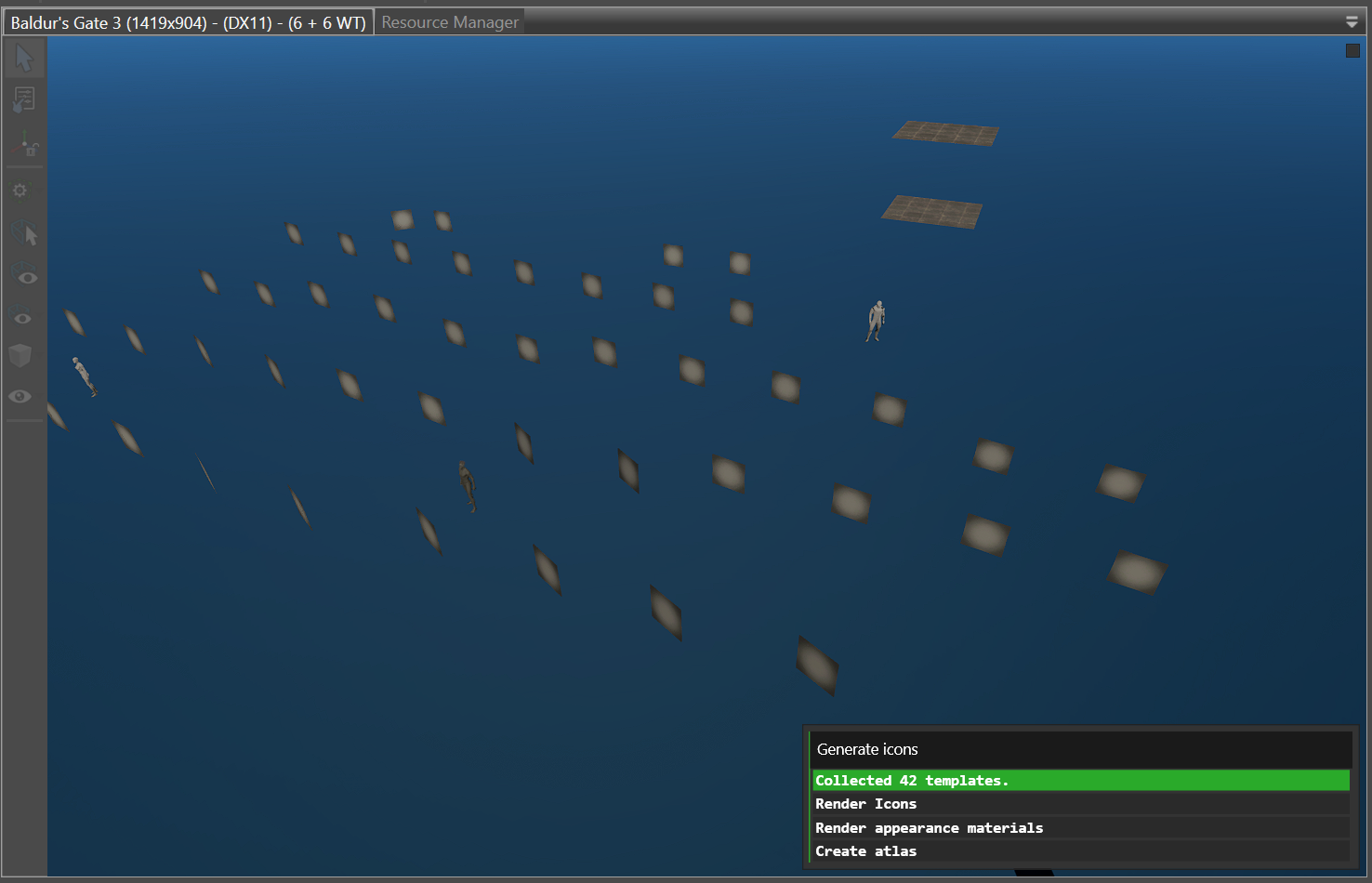The image size is (1372, 883).
Task: Click the upper brown tiled floor platform
Action: coord(945,133)
